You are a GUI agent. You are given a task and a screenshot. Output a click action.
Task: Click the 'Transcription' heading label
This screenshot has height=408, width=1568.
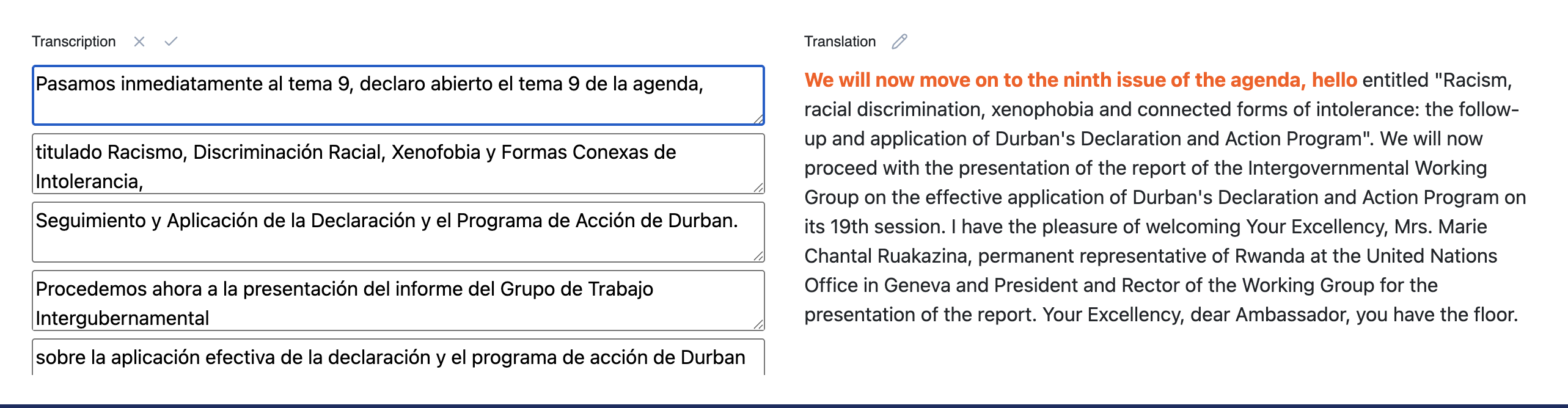[73, 42]
